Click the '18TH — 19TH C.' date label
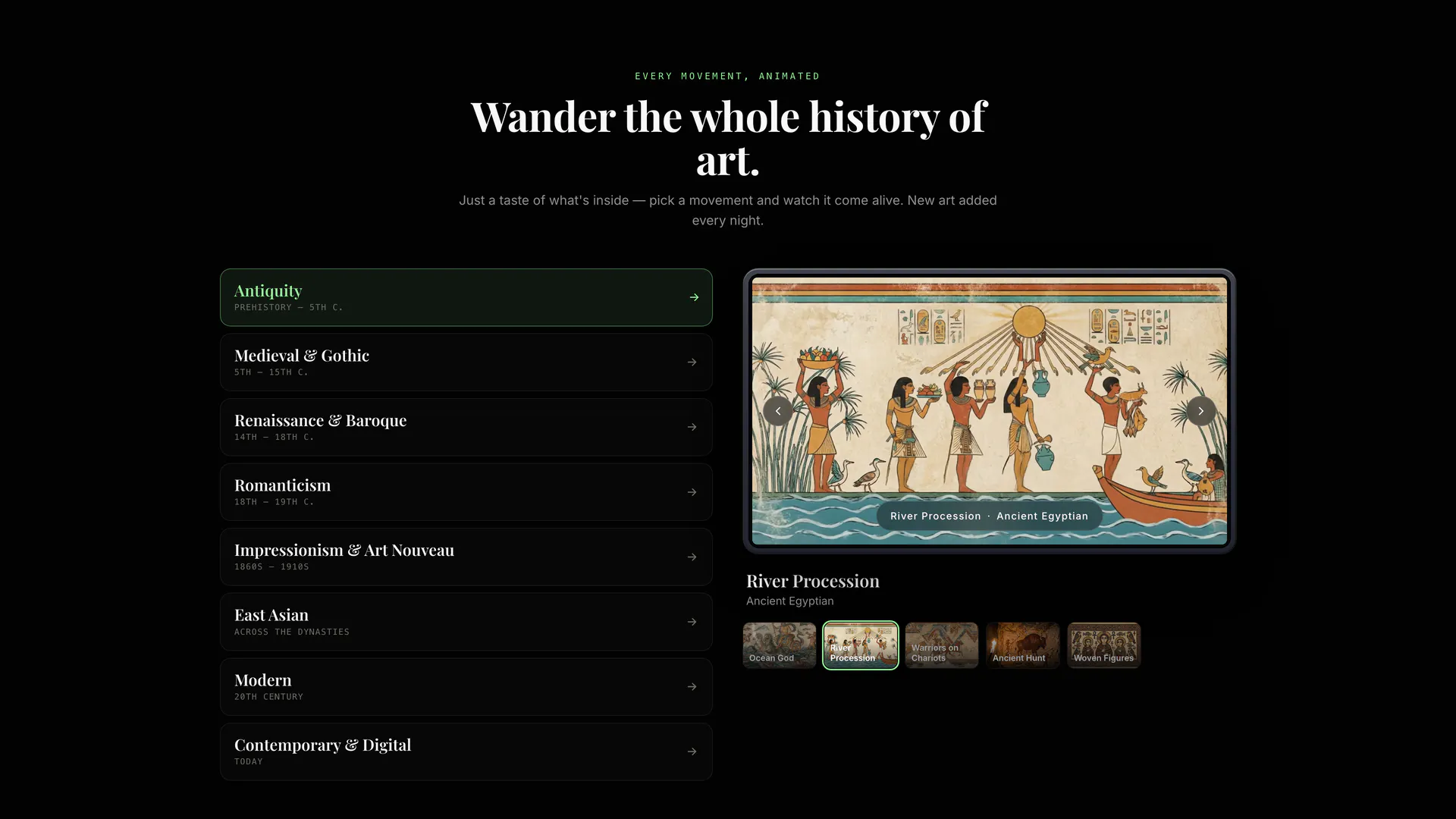Viewport: 1456px width, 819px height. coord(274,502)
